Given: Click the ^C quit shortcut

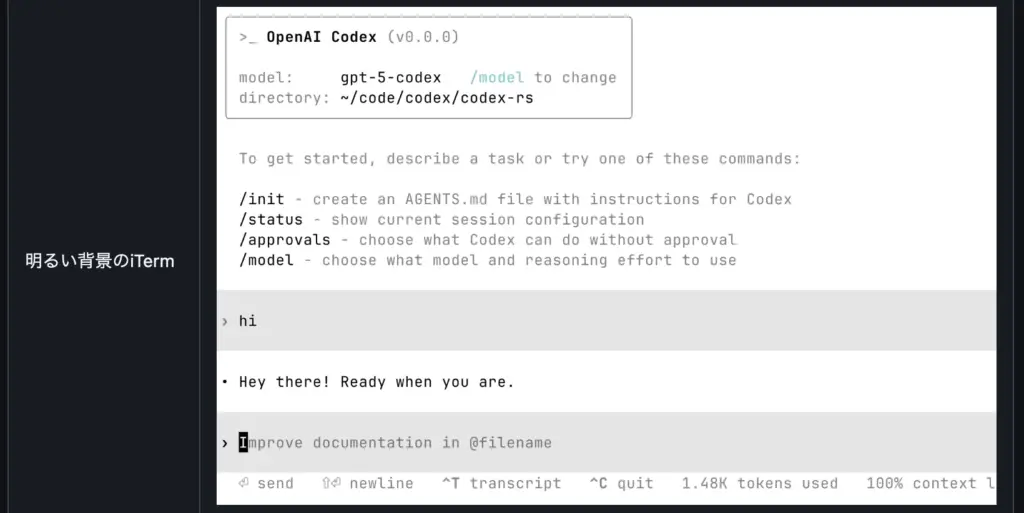Looking at the screenshot, I should click(621, 483).
